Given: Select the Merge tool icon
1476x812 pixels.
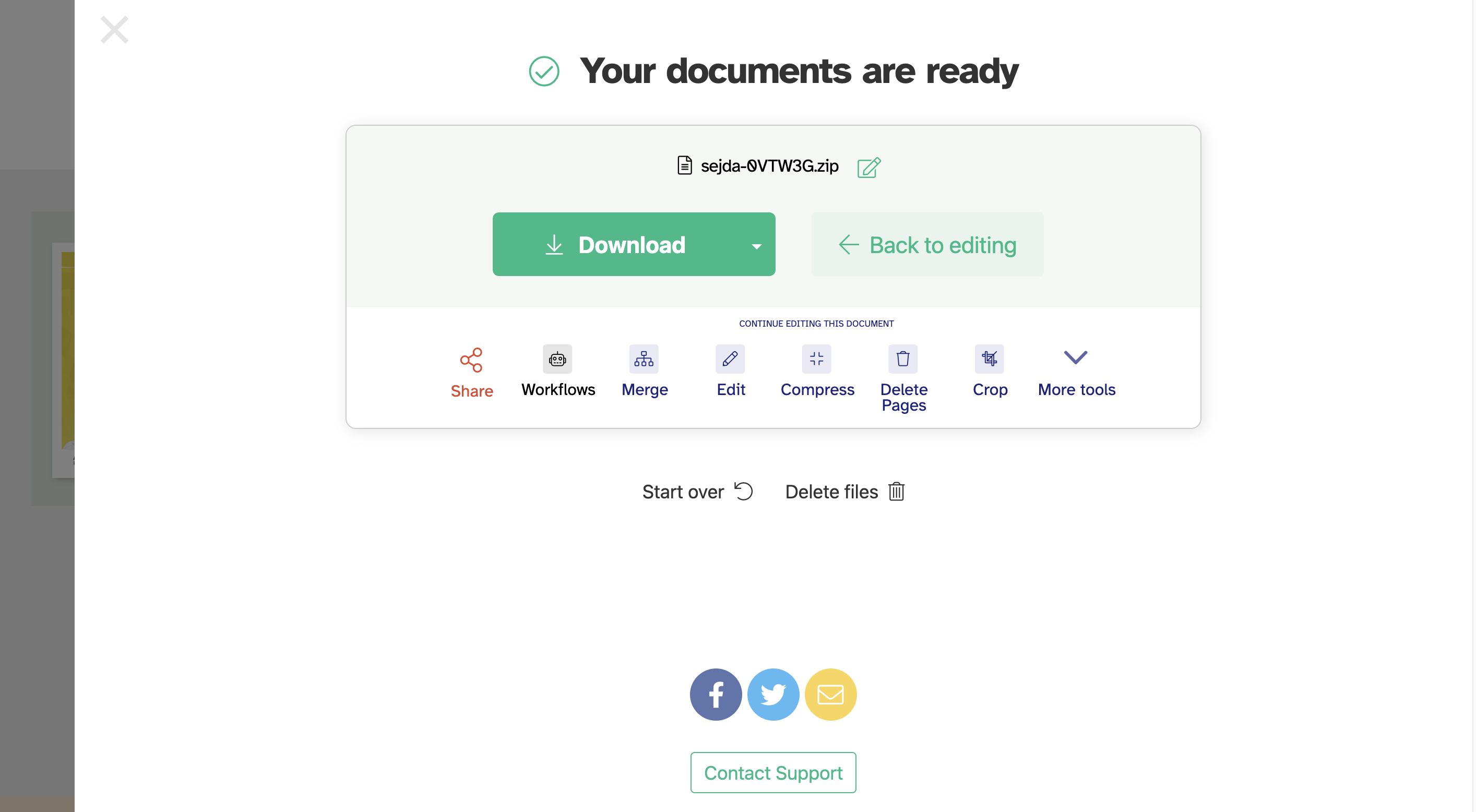Looking at the screenshot, I should click(x=644, y=360).
